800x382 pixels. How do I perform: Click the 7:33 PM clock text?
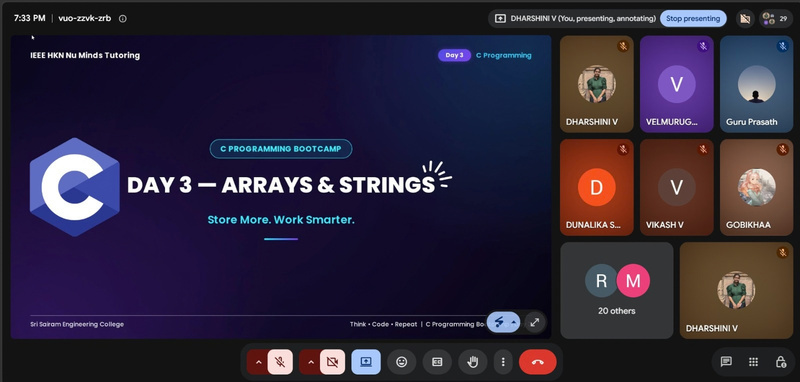30,18
